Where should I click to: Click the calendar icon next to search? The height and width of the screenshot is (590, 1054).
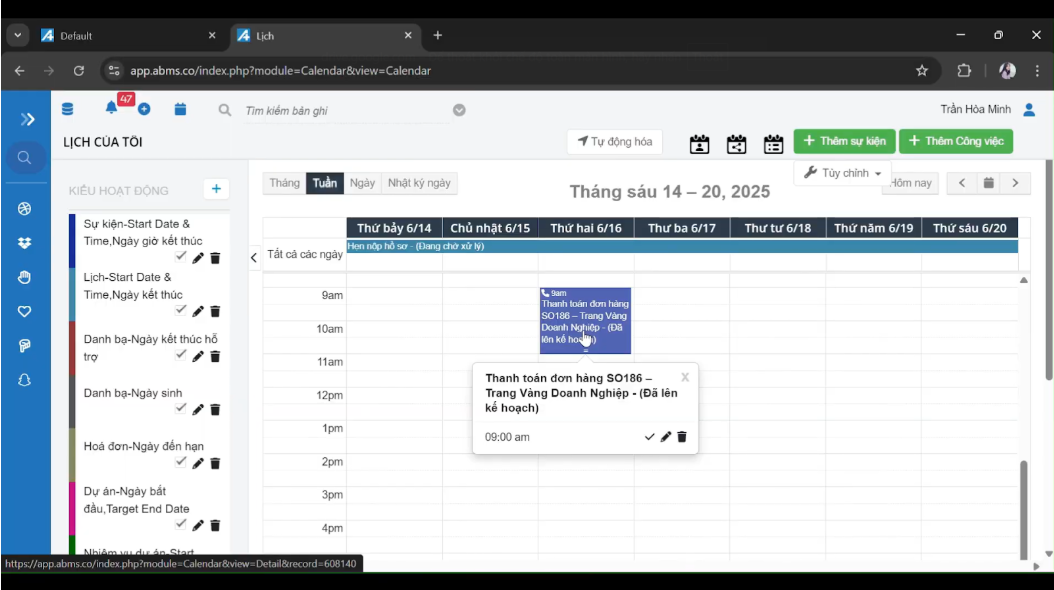[180, 110]
